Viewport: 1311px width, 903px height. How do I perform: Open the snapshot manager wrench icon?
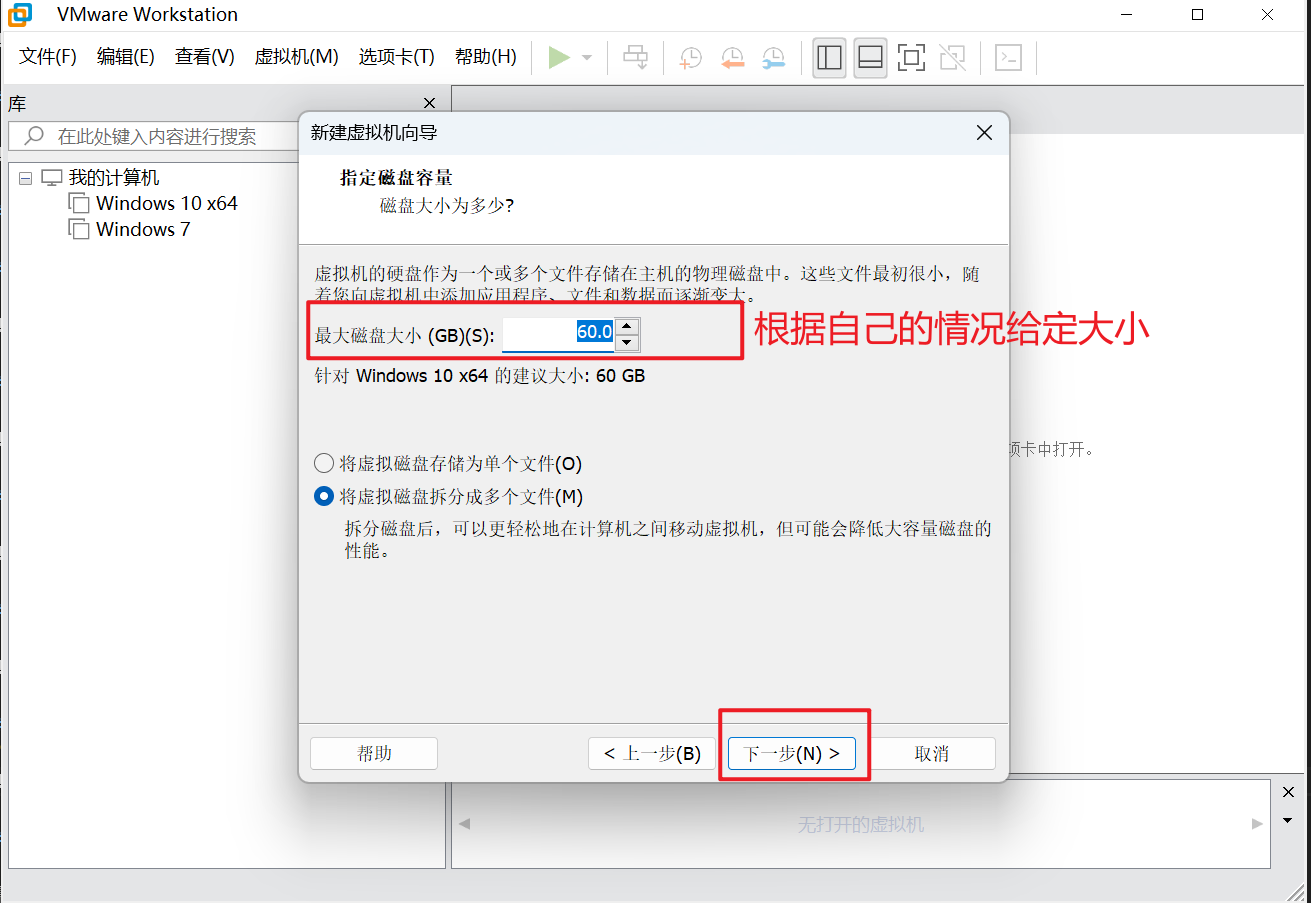(773, 58)
